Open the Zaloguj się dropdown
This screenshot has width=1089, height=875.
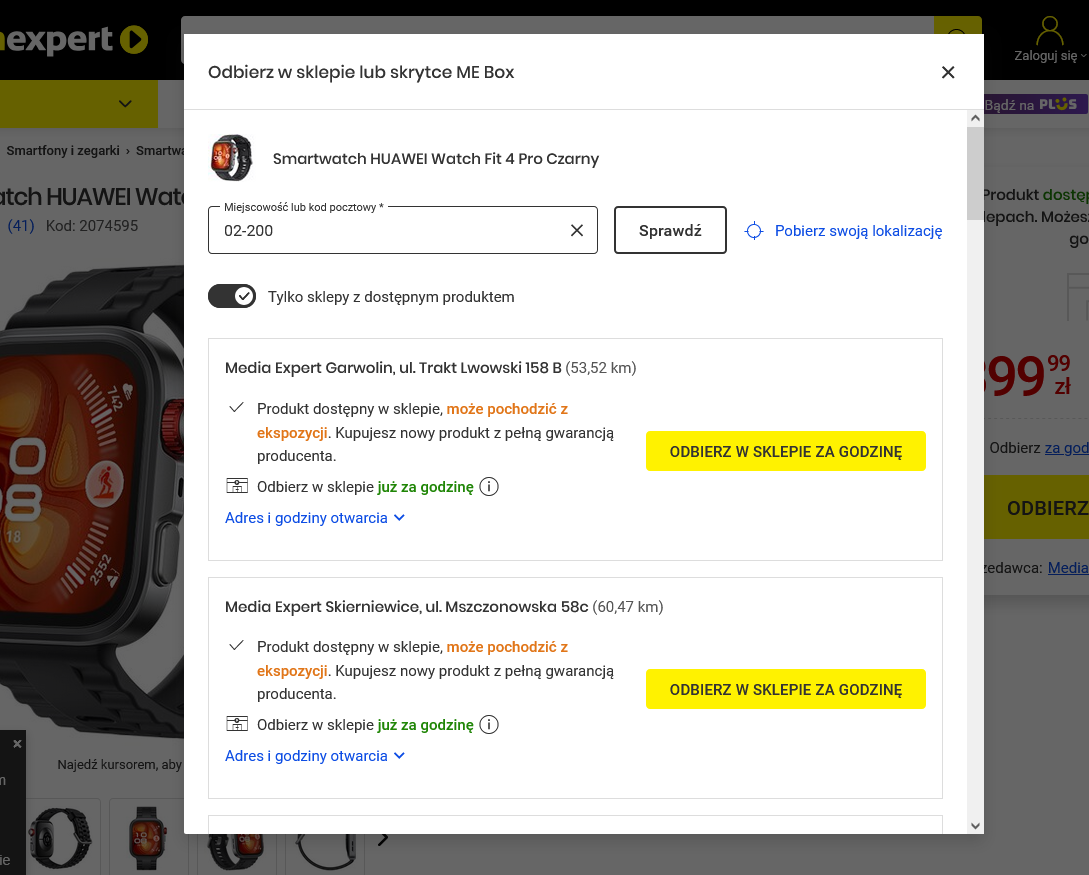click(1050, 56)
